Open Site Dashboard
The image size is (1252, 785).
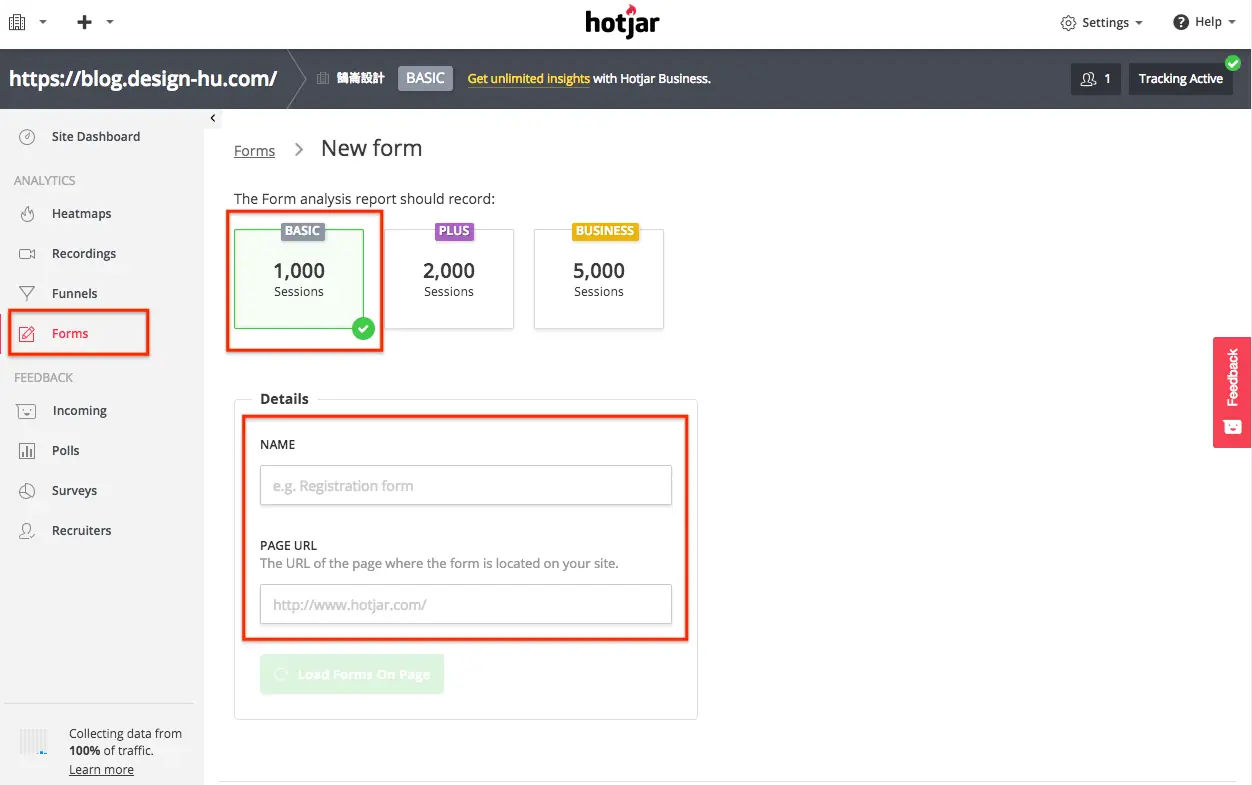(x=96, y=136)
